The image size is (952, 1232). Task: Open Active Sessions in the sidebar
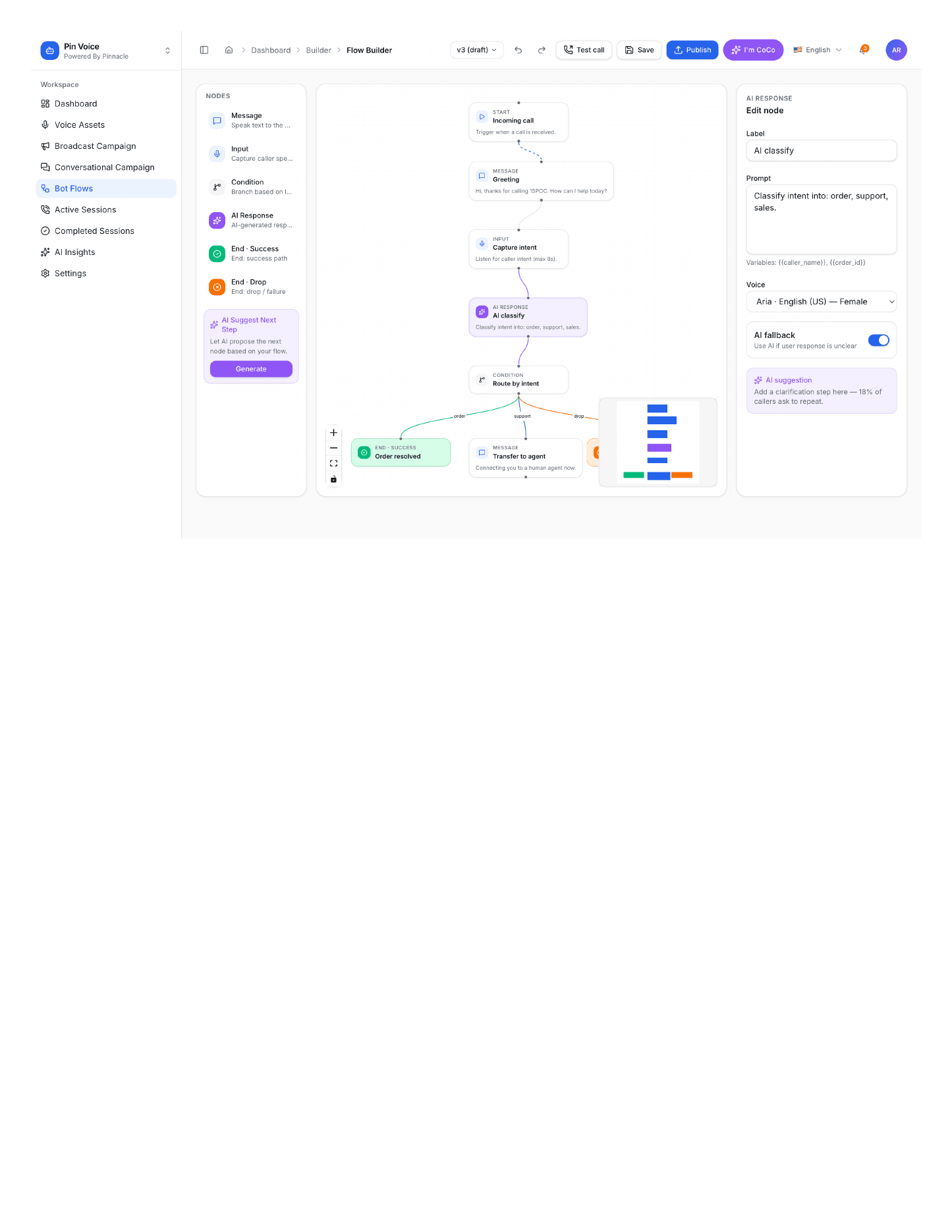click(x=106, y=210)
